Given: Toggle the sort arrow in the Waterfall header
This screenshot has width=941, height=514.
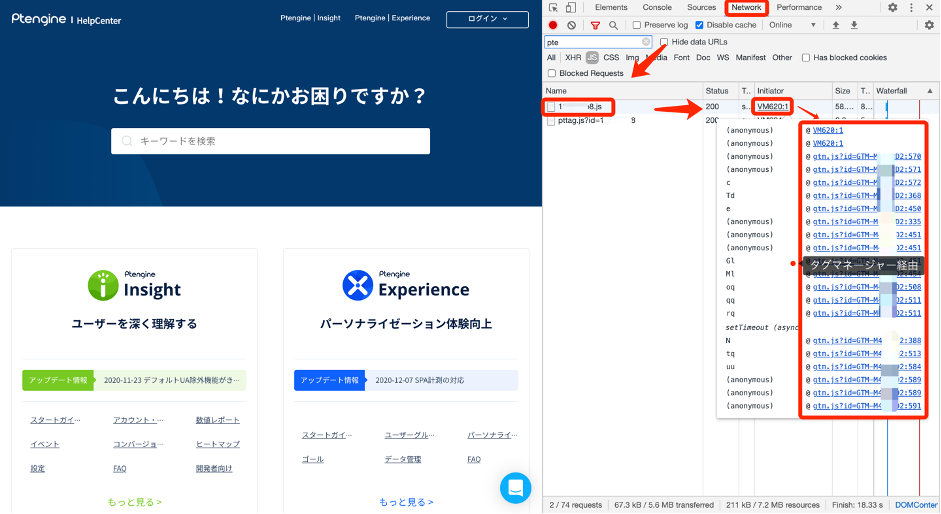Looking at the screenshot, I should point(930,91).
